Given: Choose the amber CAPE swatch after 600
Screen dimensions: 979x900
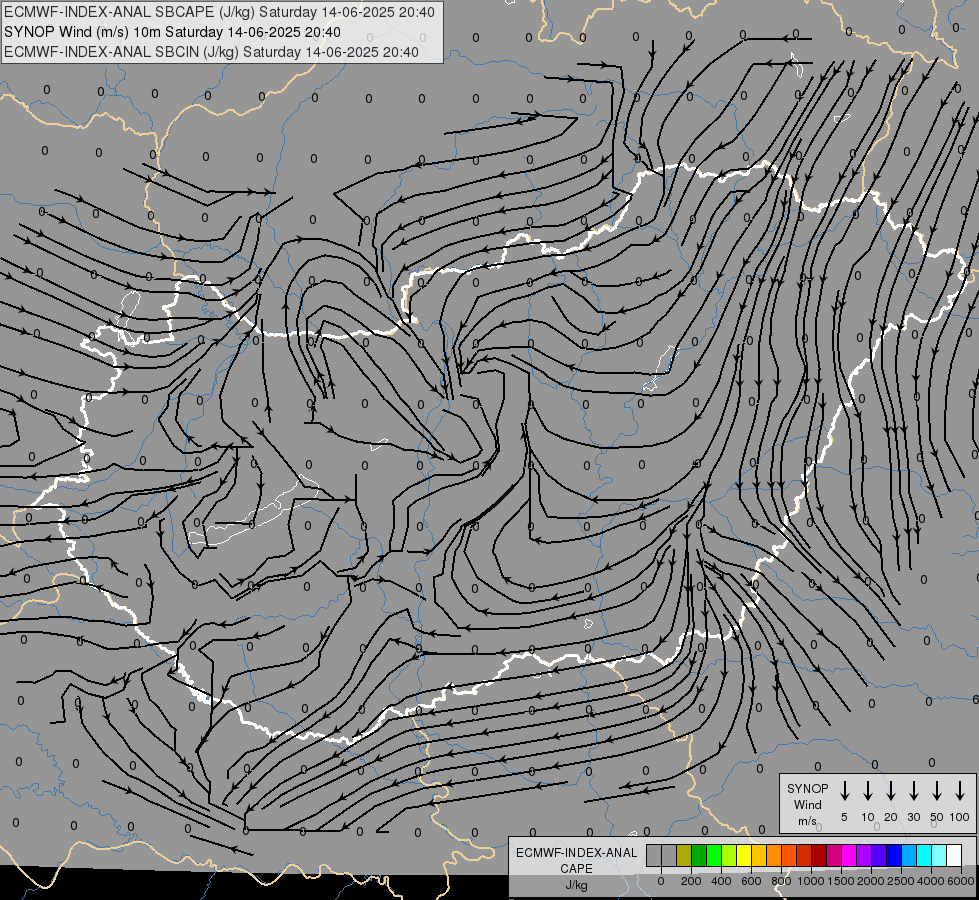Looking at the screenshot, I should pyautogui.click(x=759, y=856).
